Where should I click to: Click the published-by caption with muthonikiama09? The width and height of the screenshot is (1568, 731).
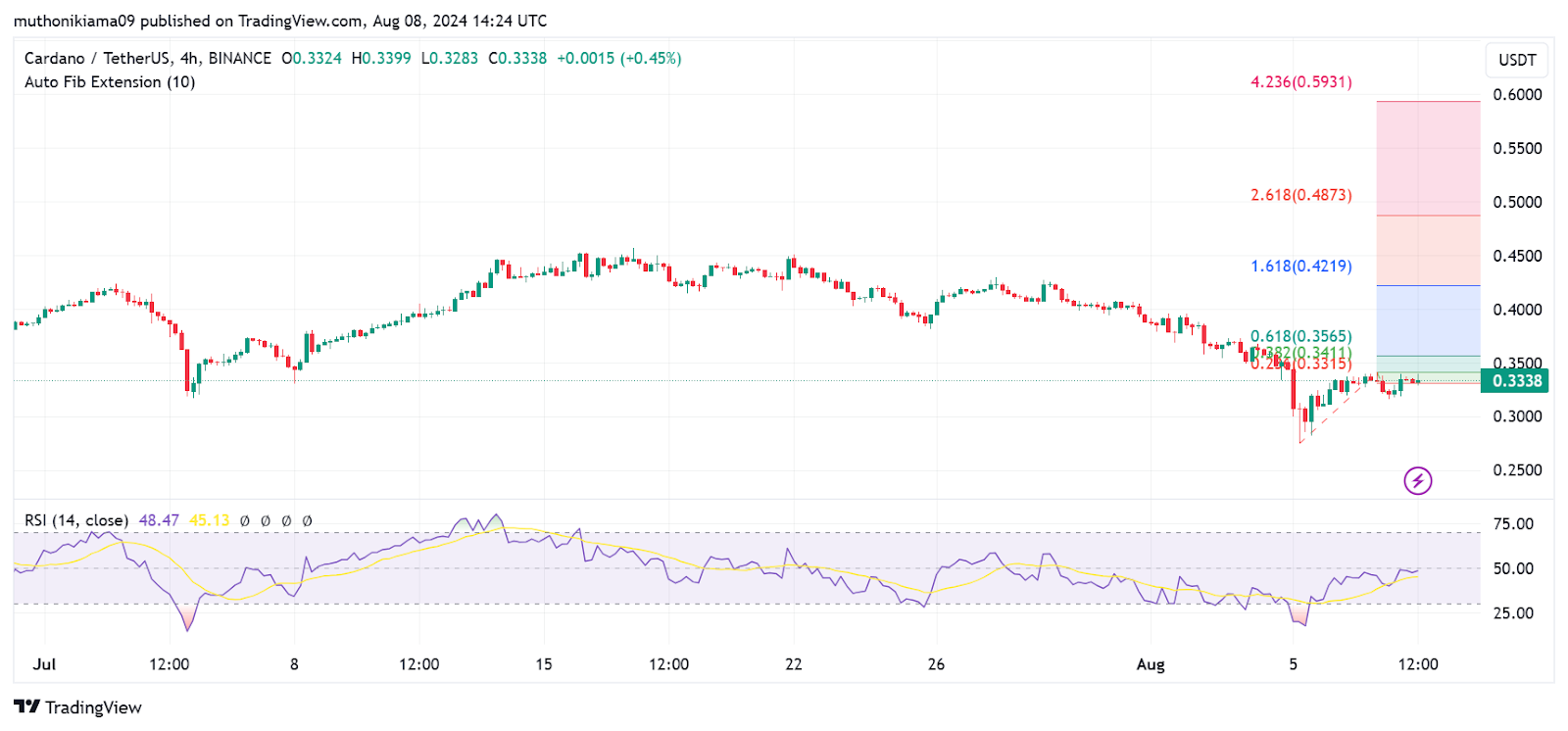coord(280,21)
